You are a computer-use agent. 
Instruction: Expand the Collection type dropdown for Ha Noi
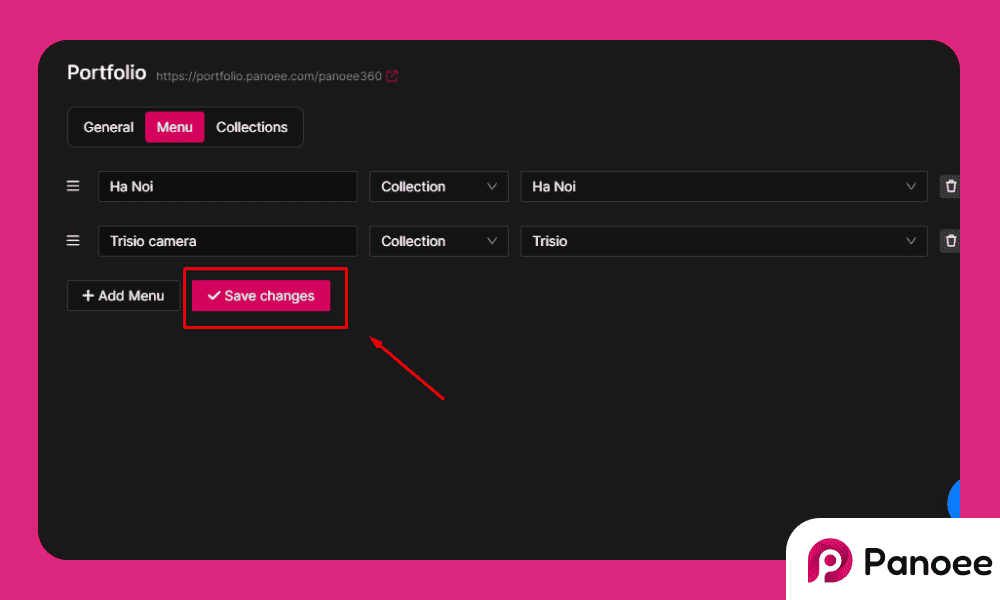(438, 187)
